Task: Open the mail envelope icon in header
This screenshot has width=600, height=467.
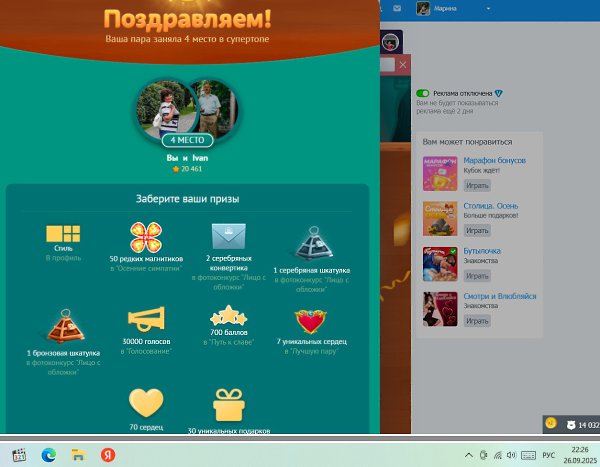Action: pyautogui.click(x=396, y=9)
